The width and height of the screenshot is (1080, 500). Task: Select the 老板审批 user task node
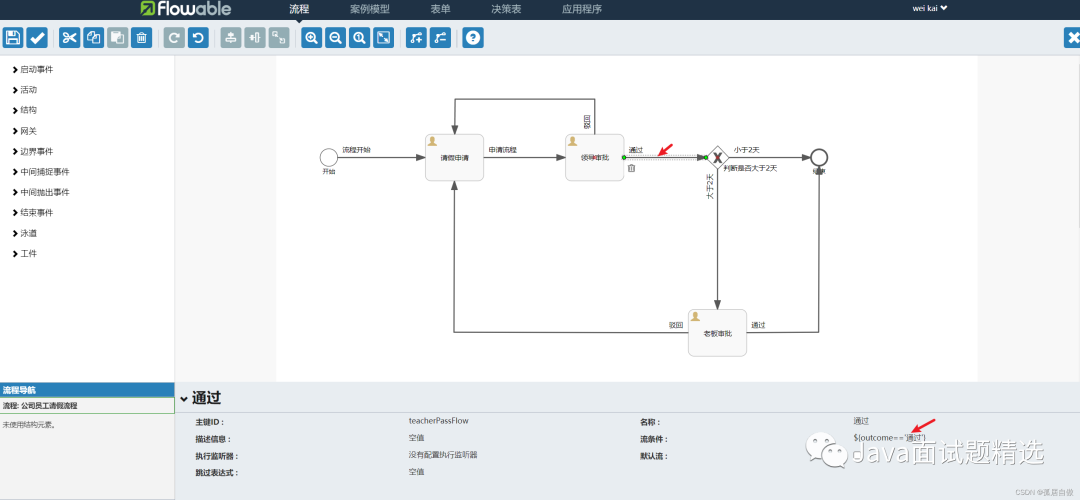click(717, 333)
